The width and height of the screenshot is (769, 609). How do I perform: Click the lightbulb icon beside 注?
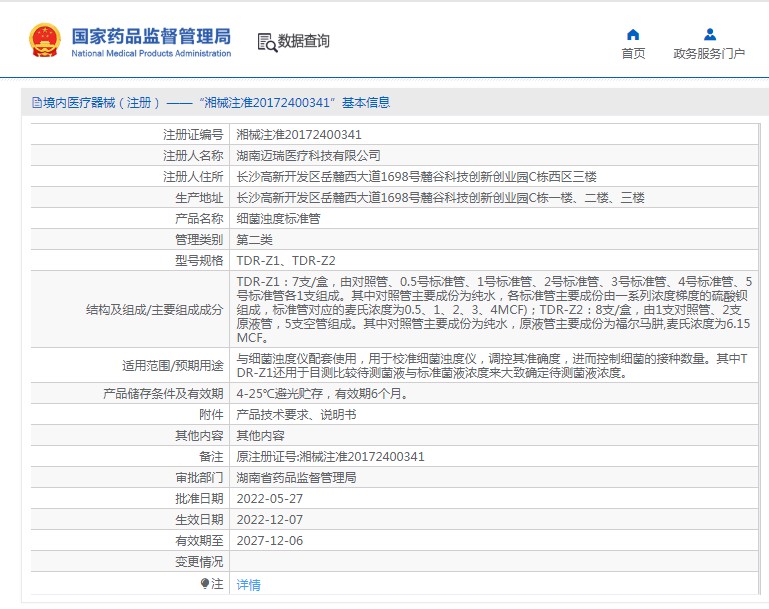click(x=205, y=583)
